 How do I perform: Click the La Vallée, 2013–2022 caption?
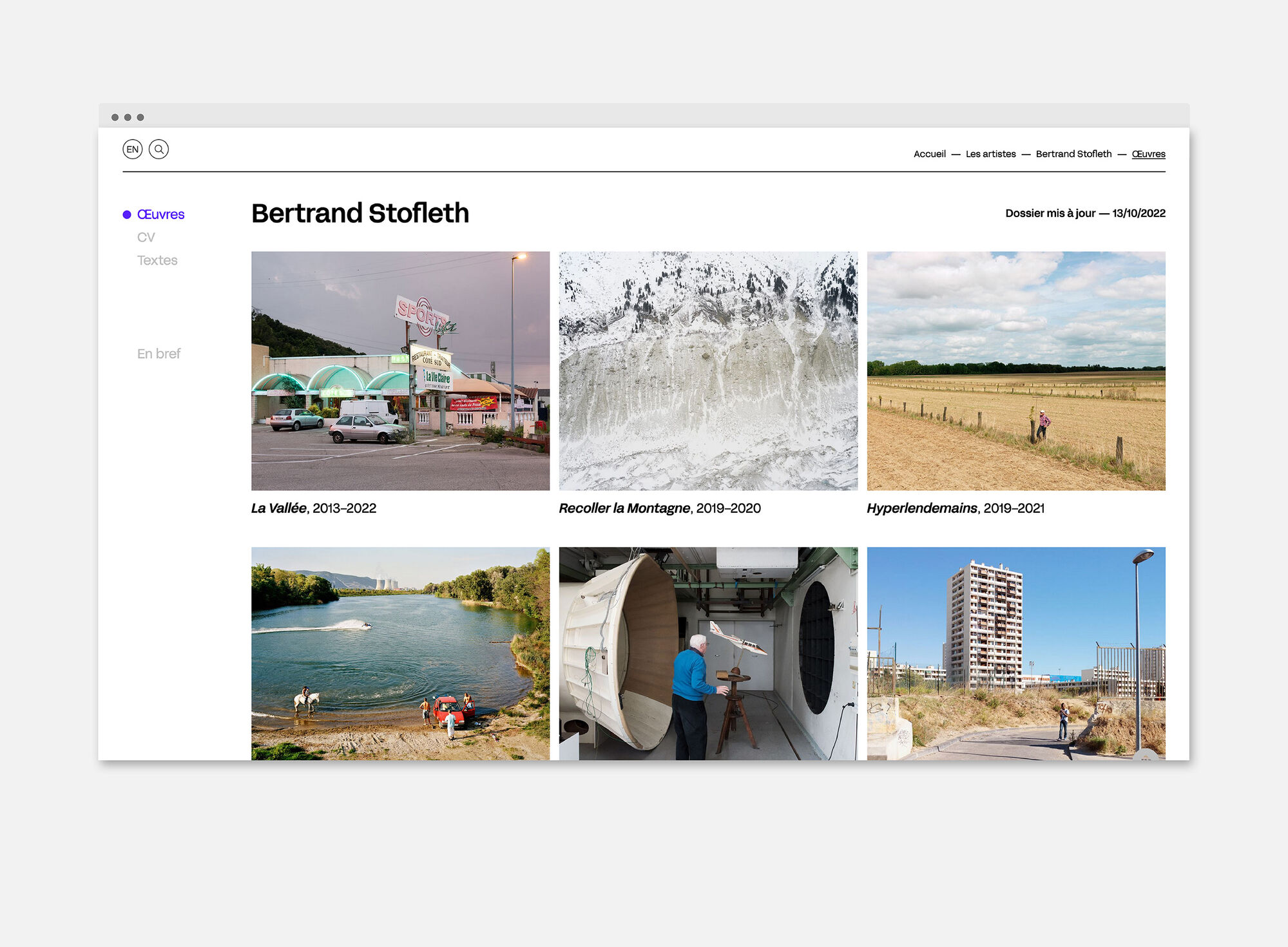pos(314,508)
